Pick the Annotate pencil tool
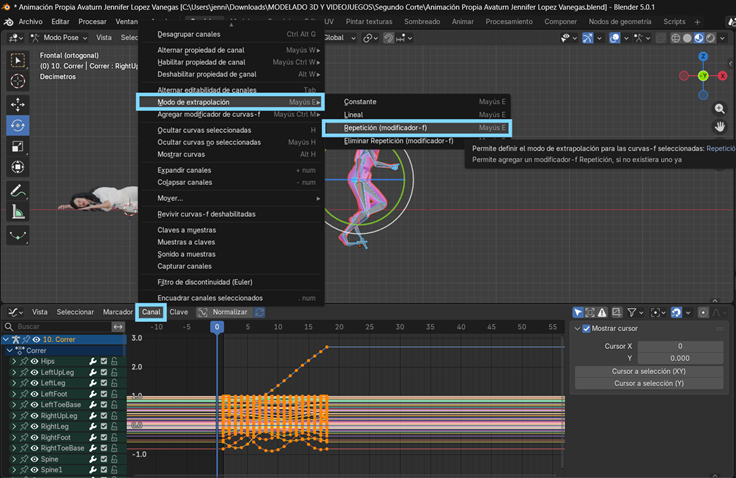The image size is (736, 478). [x=18, y=190]
